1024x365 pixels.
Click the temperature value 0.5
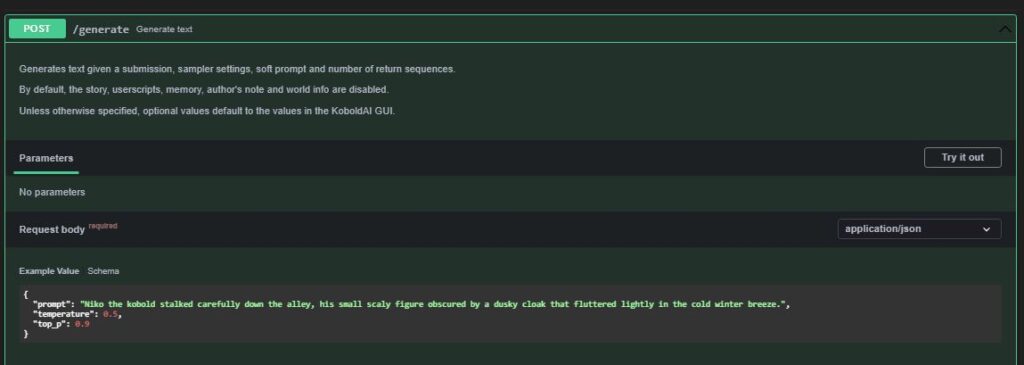[x=111, y=315]
